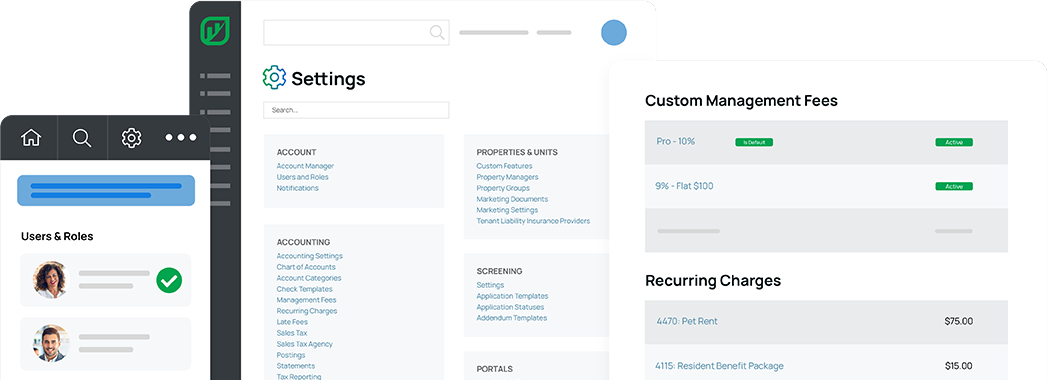This screenshot has width=1048, height=380.
Task: Click the first sidebar menu item below the logo
Action: pyautogui.click(x=215, y=76)
